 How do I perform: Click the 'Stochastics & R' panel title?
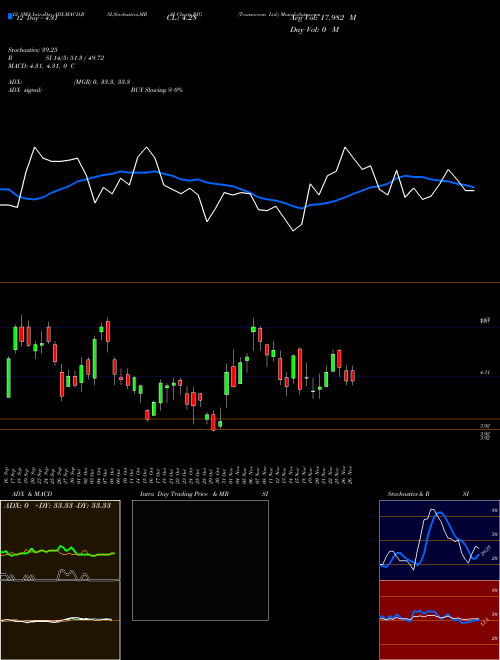click(x=408, y=494)
